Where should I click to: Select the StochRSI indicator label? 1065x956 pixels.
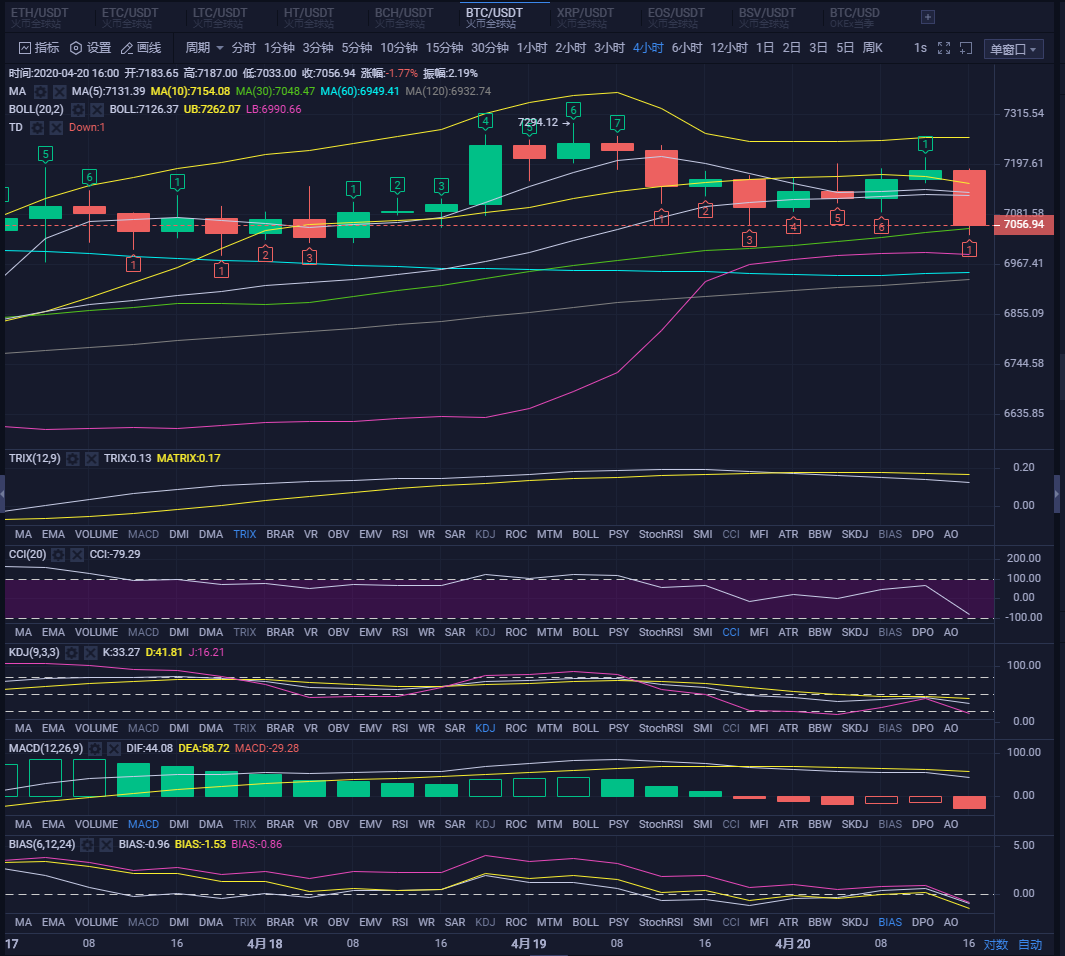coord(660,533)
